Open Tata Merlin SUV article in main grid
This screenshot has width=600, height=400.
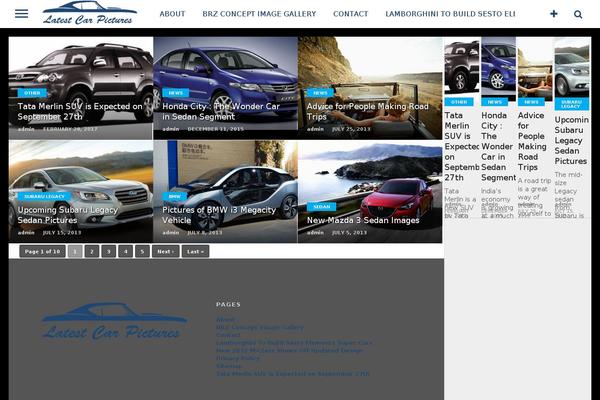pos(80,111)
